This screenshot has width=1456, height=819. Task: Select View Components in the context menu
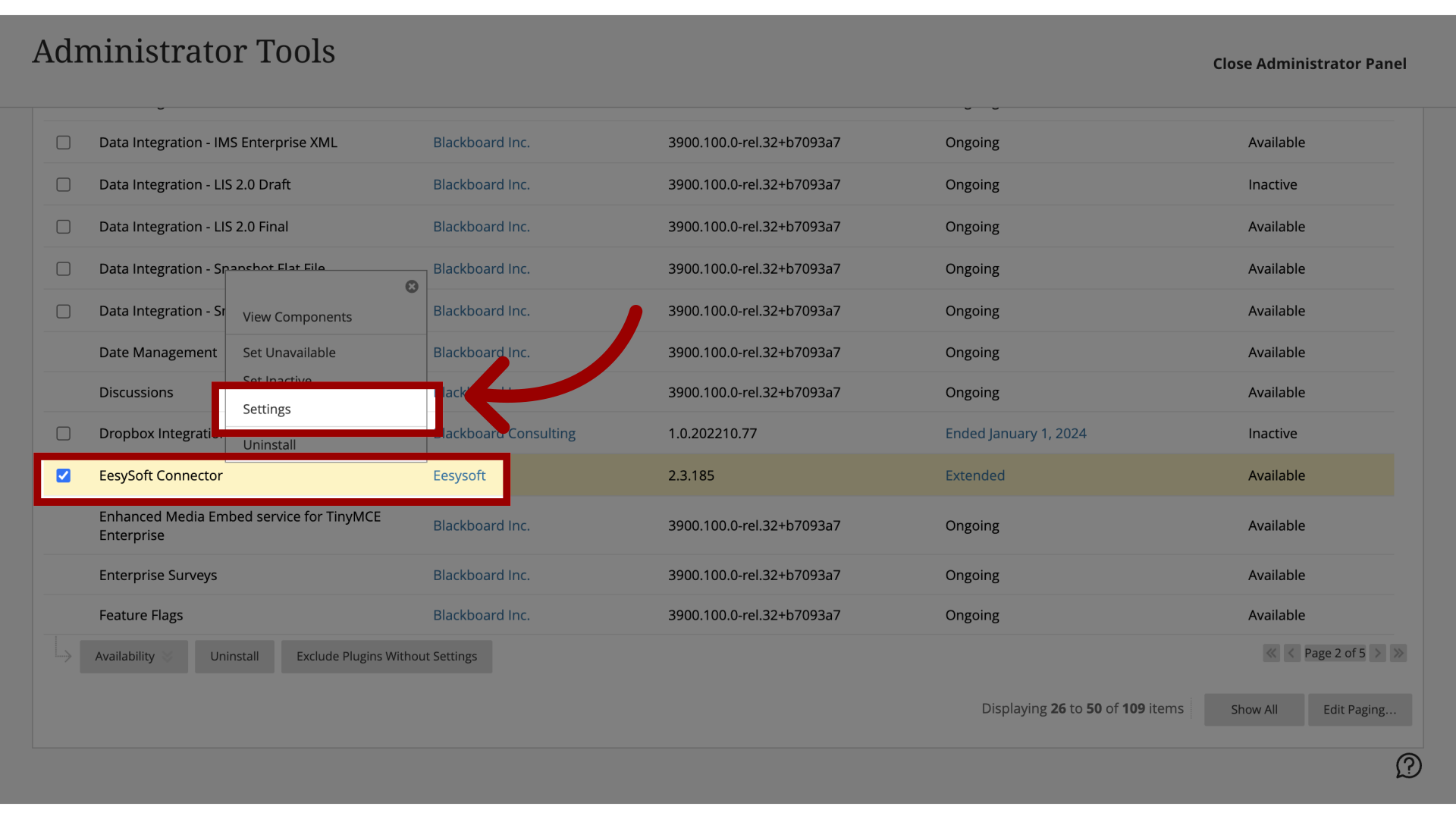(297, 317)
